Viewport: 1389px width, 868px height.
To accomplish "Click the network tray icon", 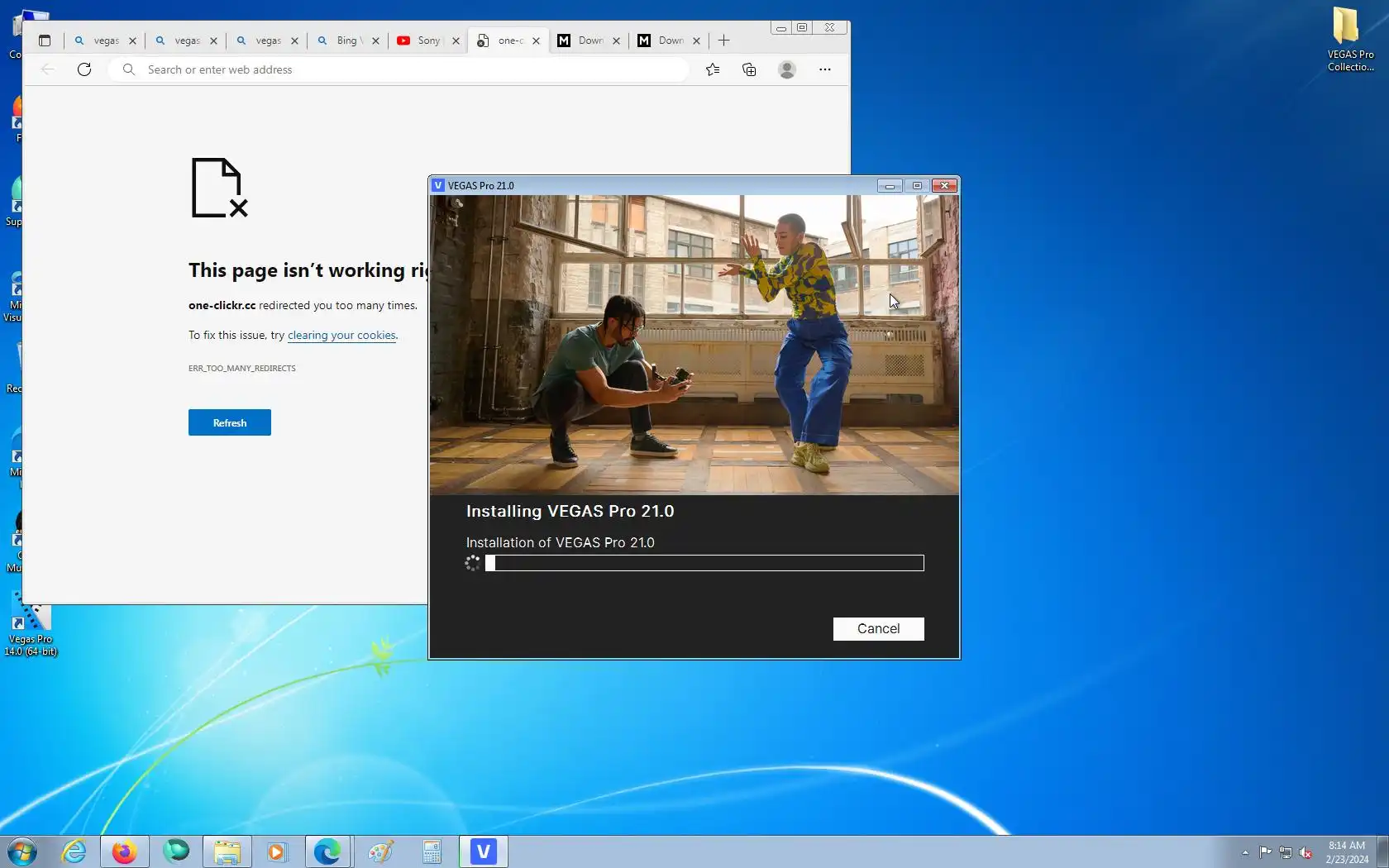I will (x=1286, y=852).
